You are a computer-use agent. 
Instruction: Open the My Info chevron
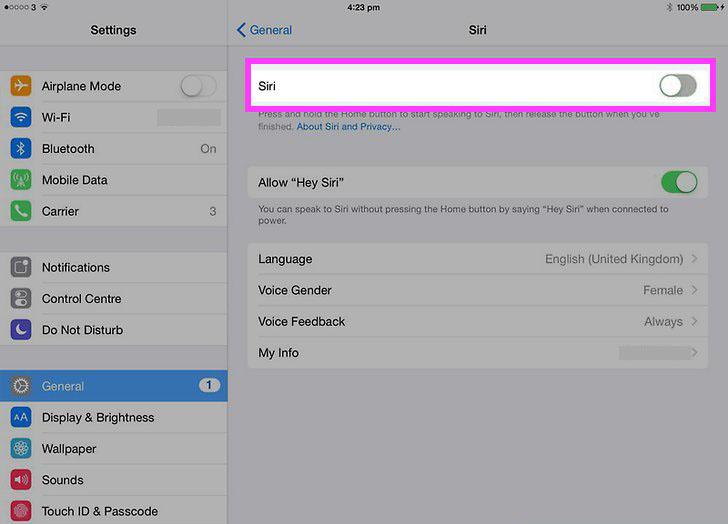[x=694, y=352]
